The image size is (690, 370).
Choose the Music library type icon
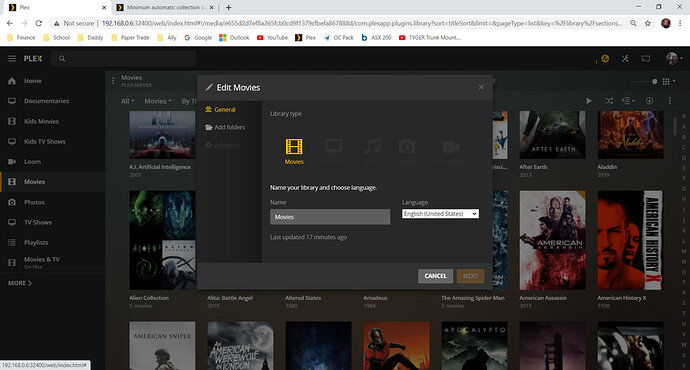tap(372, 151)
